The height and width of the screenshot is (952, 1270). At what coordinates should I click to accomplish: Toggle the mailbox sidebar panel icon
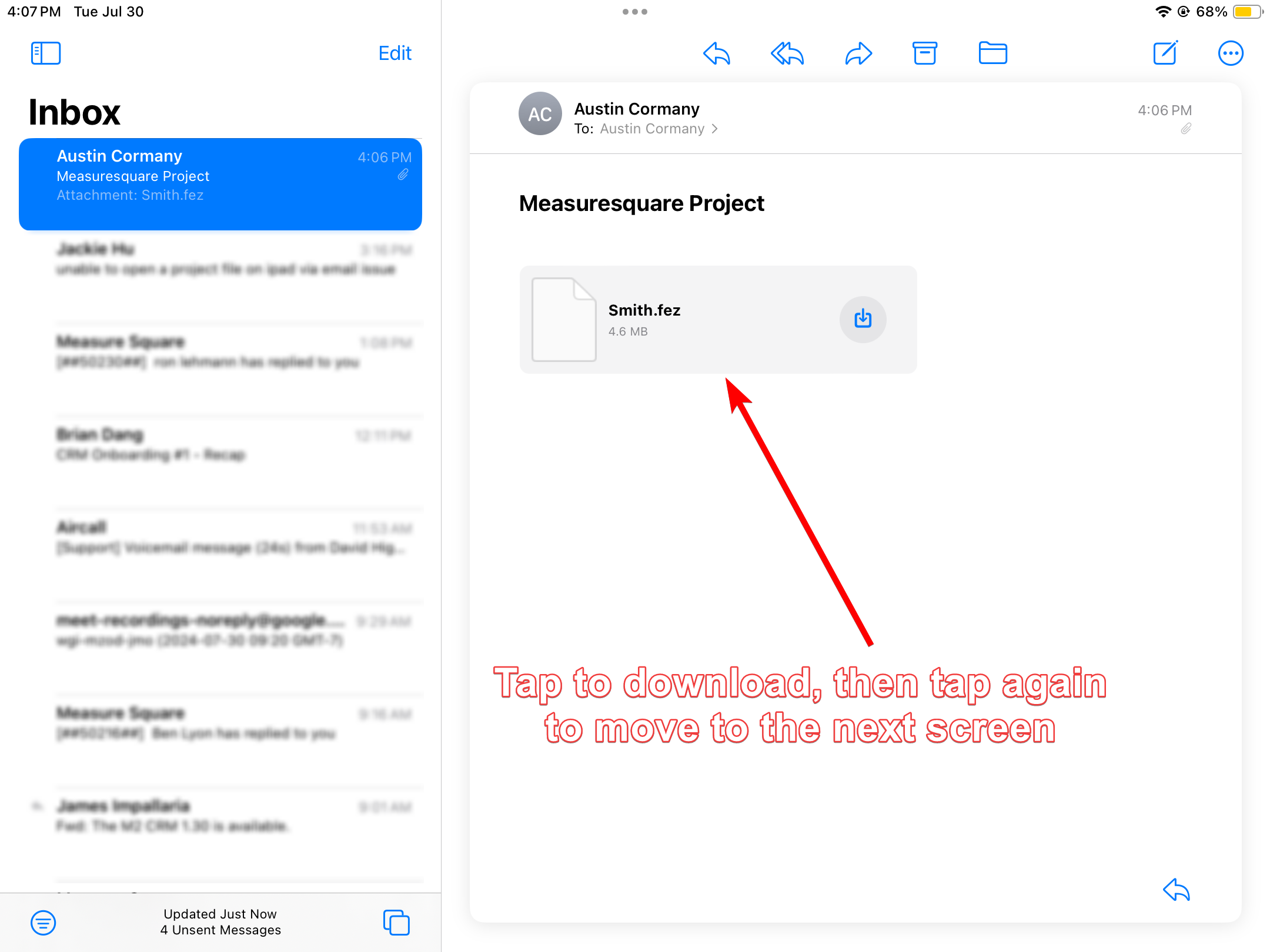[46, 53]
